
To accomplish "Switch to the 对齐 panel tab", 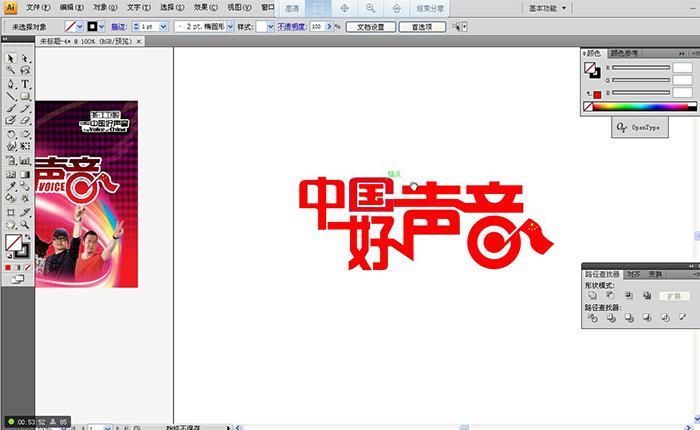I will coord(633,274).
